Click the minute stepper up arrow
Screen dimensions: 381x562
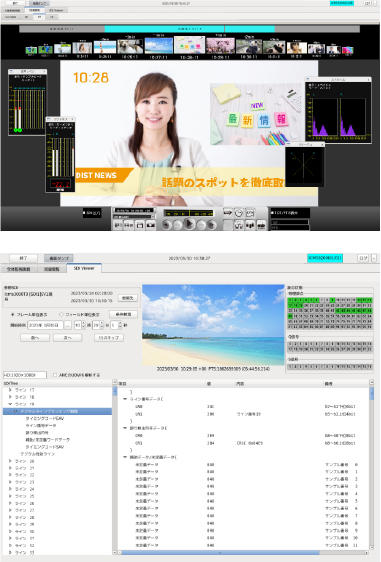(102, 323)
